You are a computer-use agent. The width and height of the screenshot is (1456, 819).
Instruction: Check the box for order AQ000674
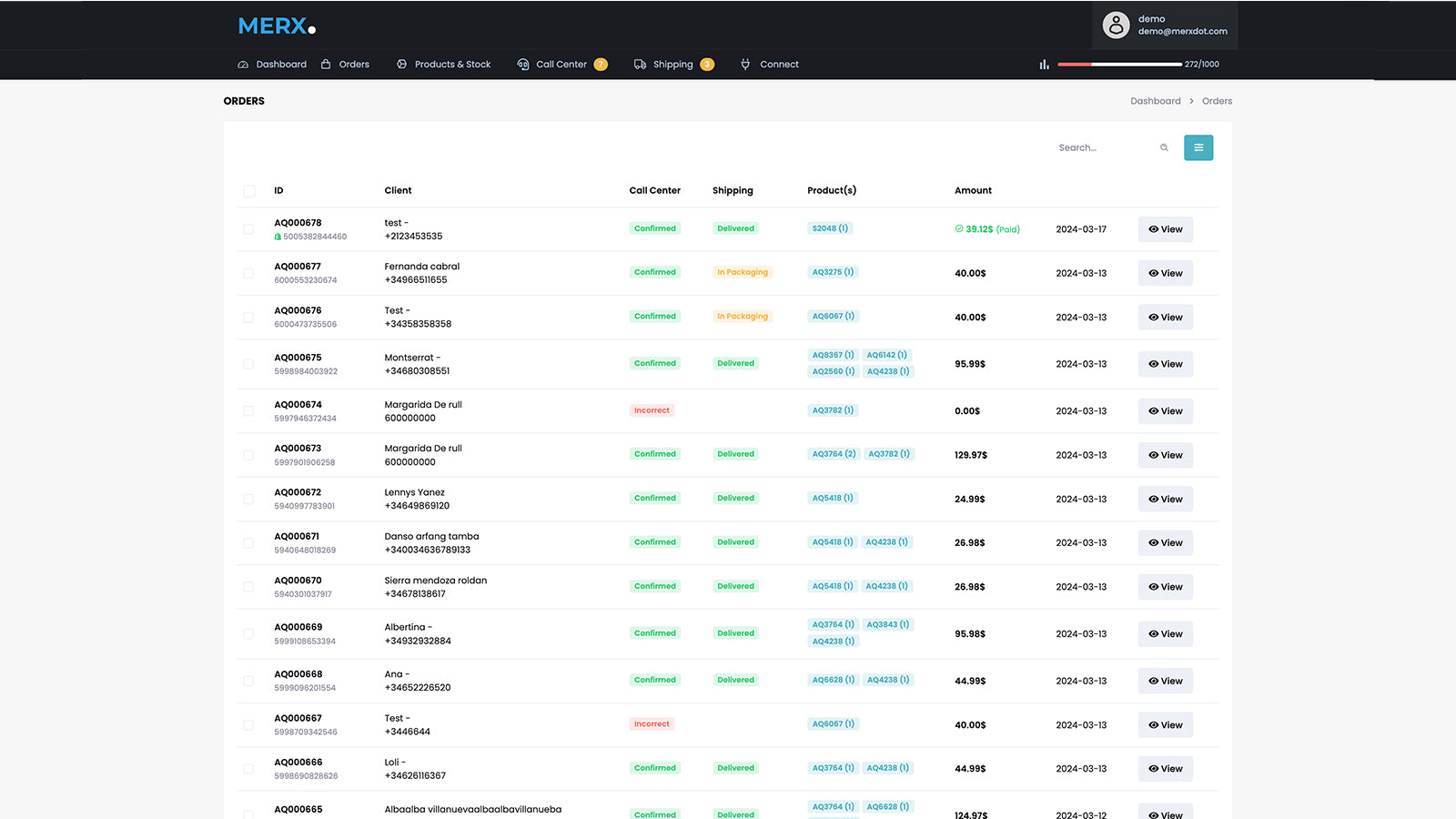(x=248, y=411)
